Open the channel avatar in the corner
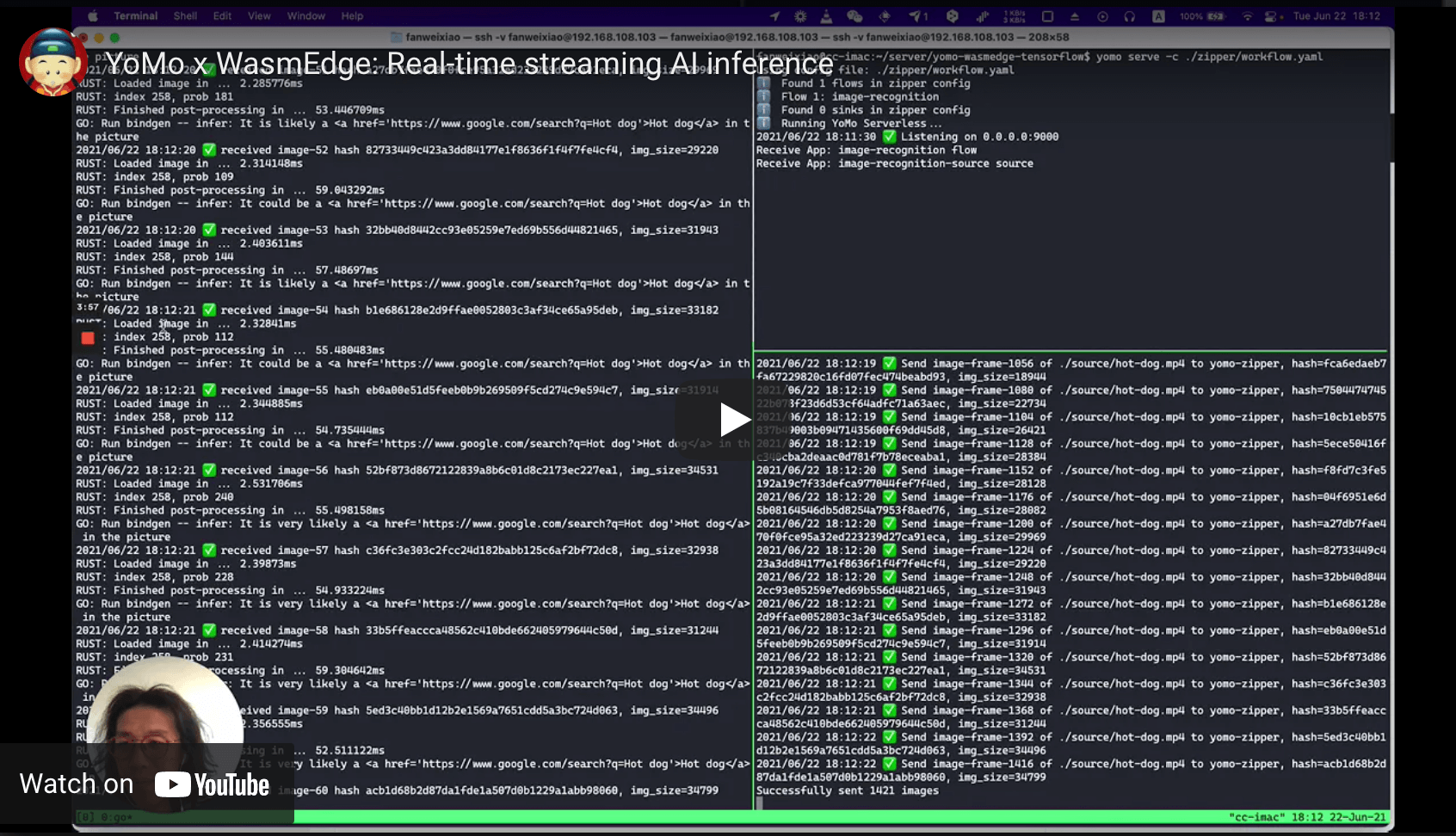Viewport: 1456px width, 836px height. 53,62
